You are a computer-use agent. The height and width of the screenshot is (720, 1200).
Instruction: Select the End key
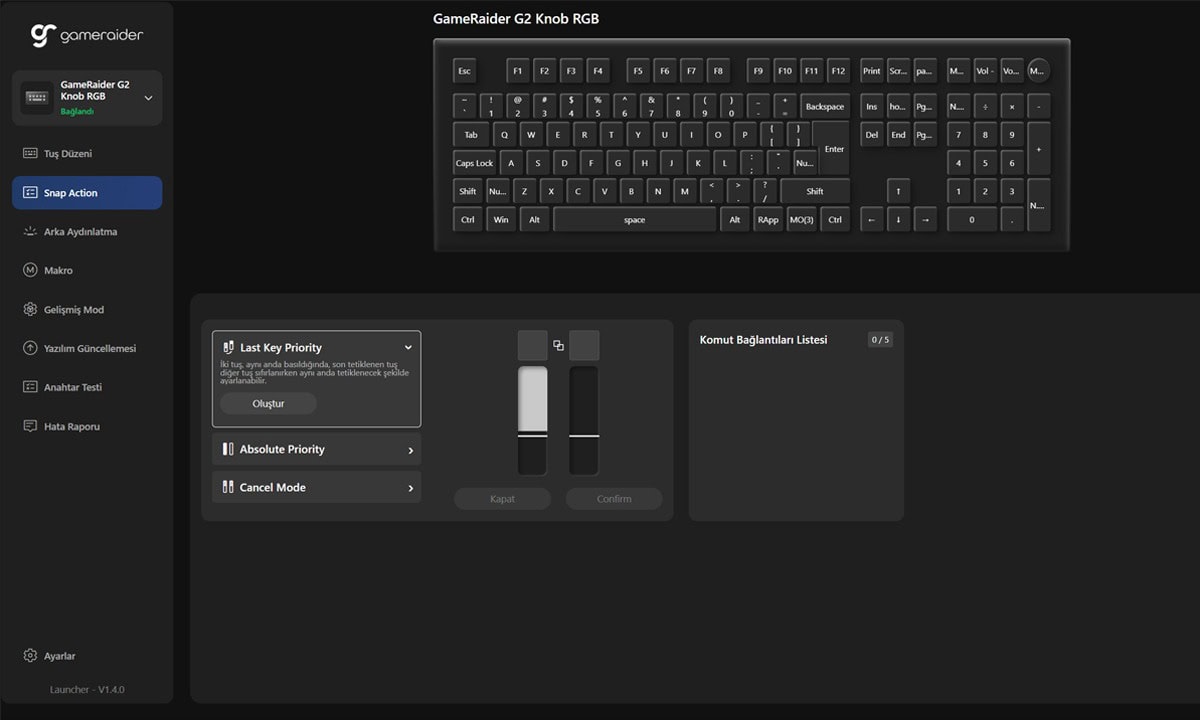(898, 135)
